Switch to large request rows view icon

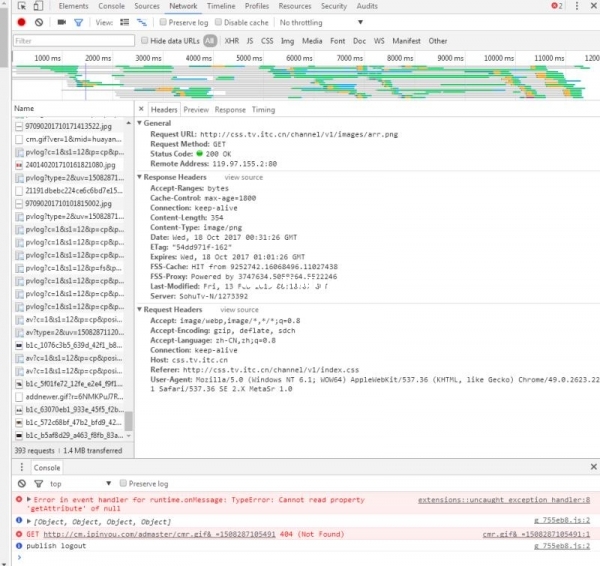coord(125,22)
